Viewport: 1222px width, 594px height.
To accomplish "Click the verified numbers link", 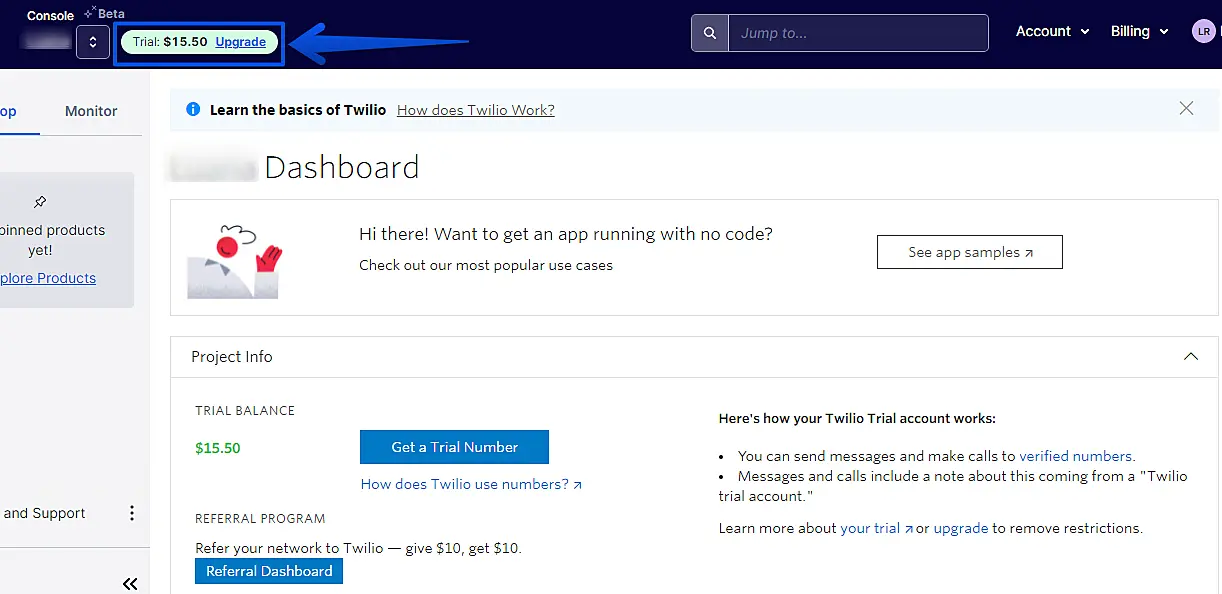I will click(1075, 456).
